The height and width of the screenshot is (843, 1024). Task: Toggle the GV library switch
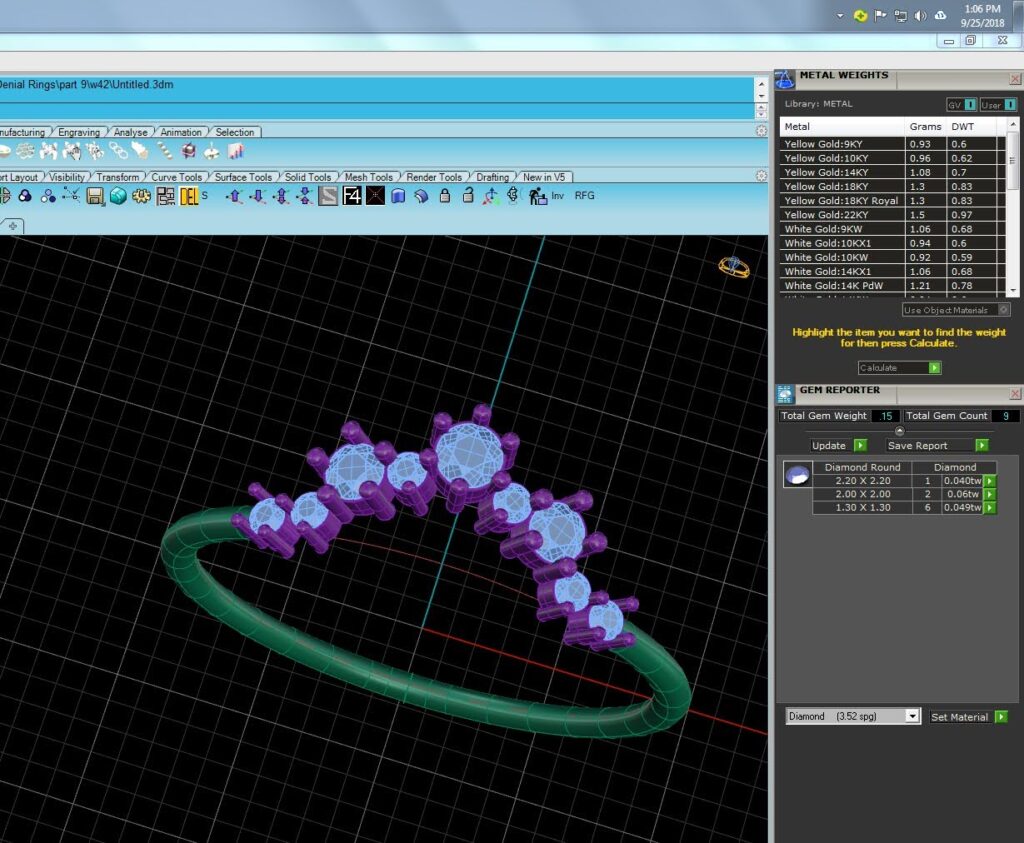click(962, 104)
